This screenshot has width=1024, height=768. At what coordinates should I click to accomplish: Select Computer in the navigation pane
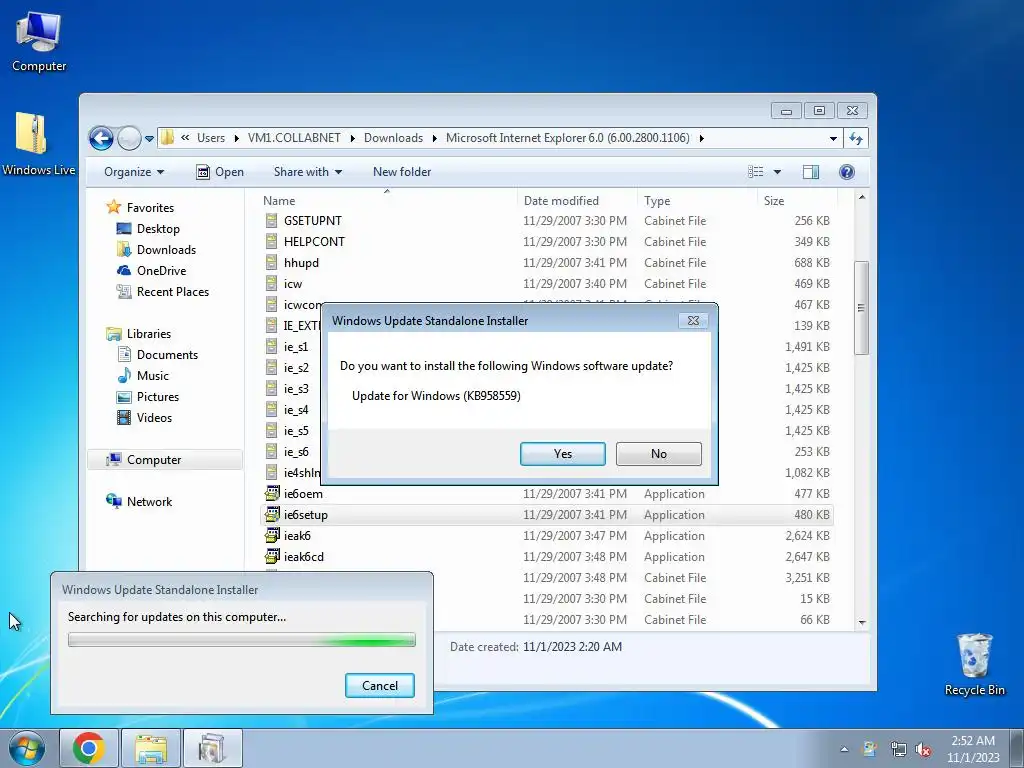coord(153,460)
